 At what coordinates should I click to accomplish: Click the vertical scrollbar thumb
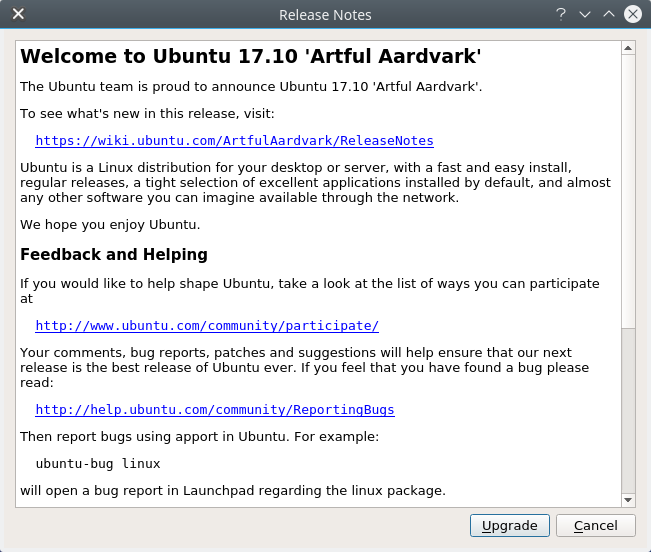click(628, 191)
